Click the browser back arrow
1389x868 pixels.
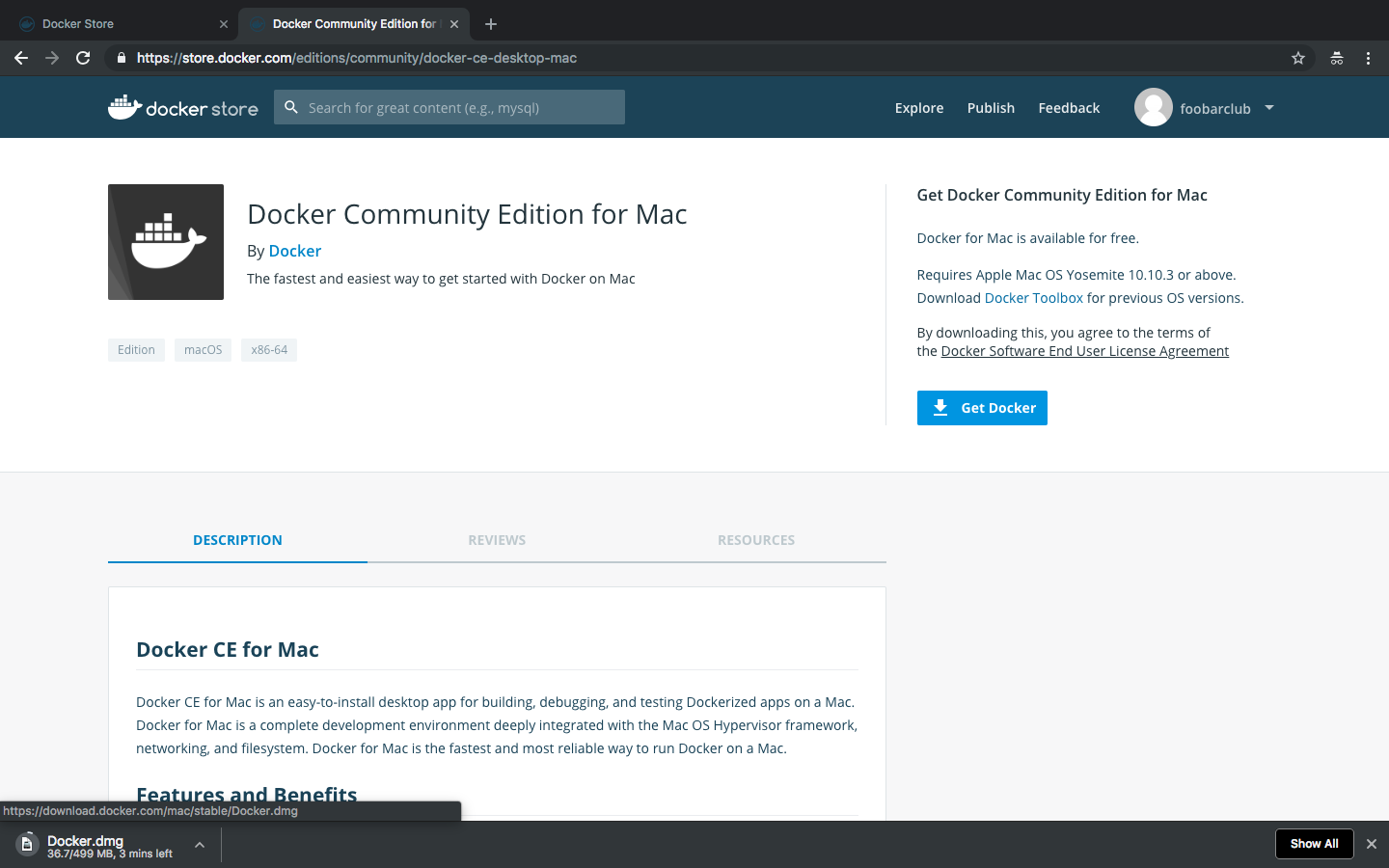[21, 58]
